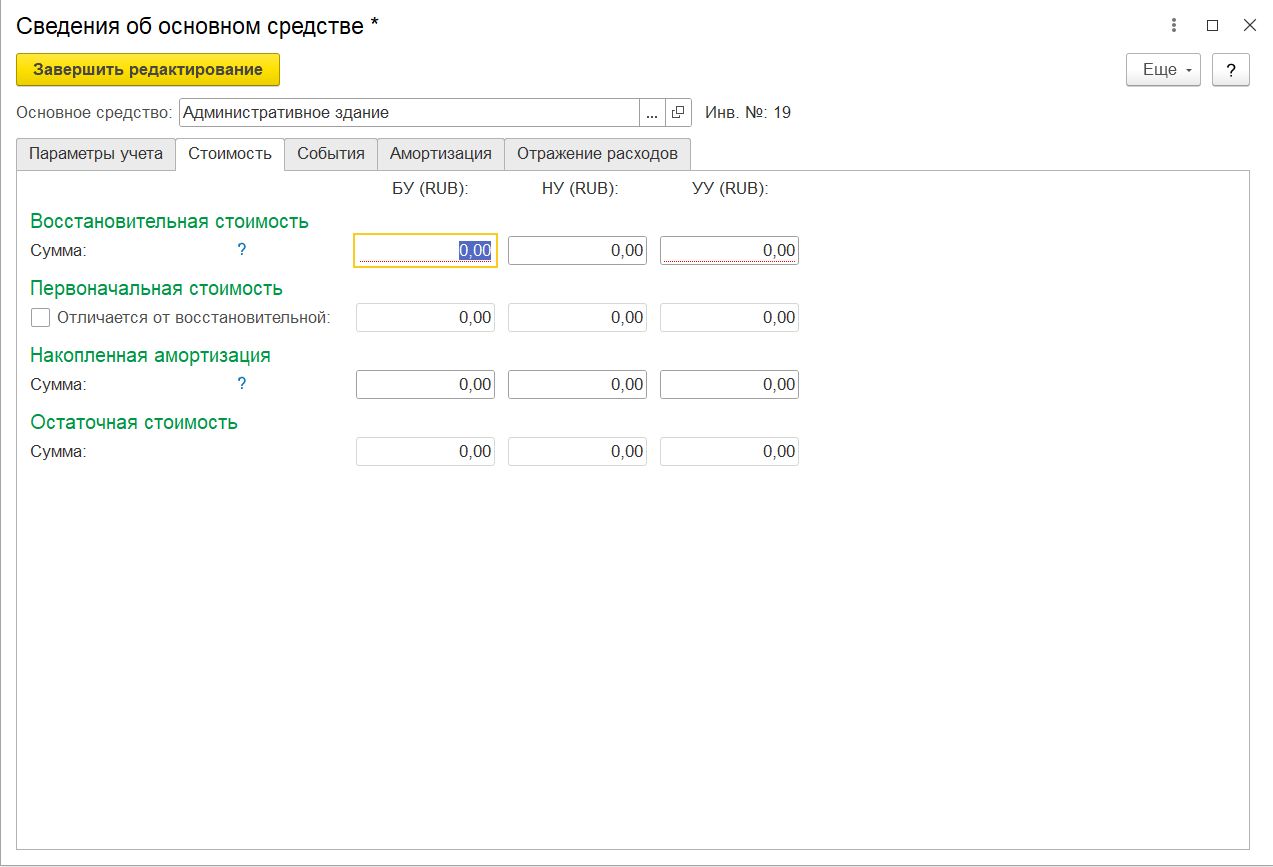Select the 'Отражение расходов' tab

pos(597,154)
